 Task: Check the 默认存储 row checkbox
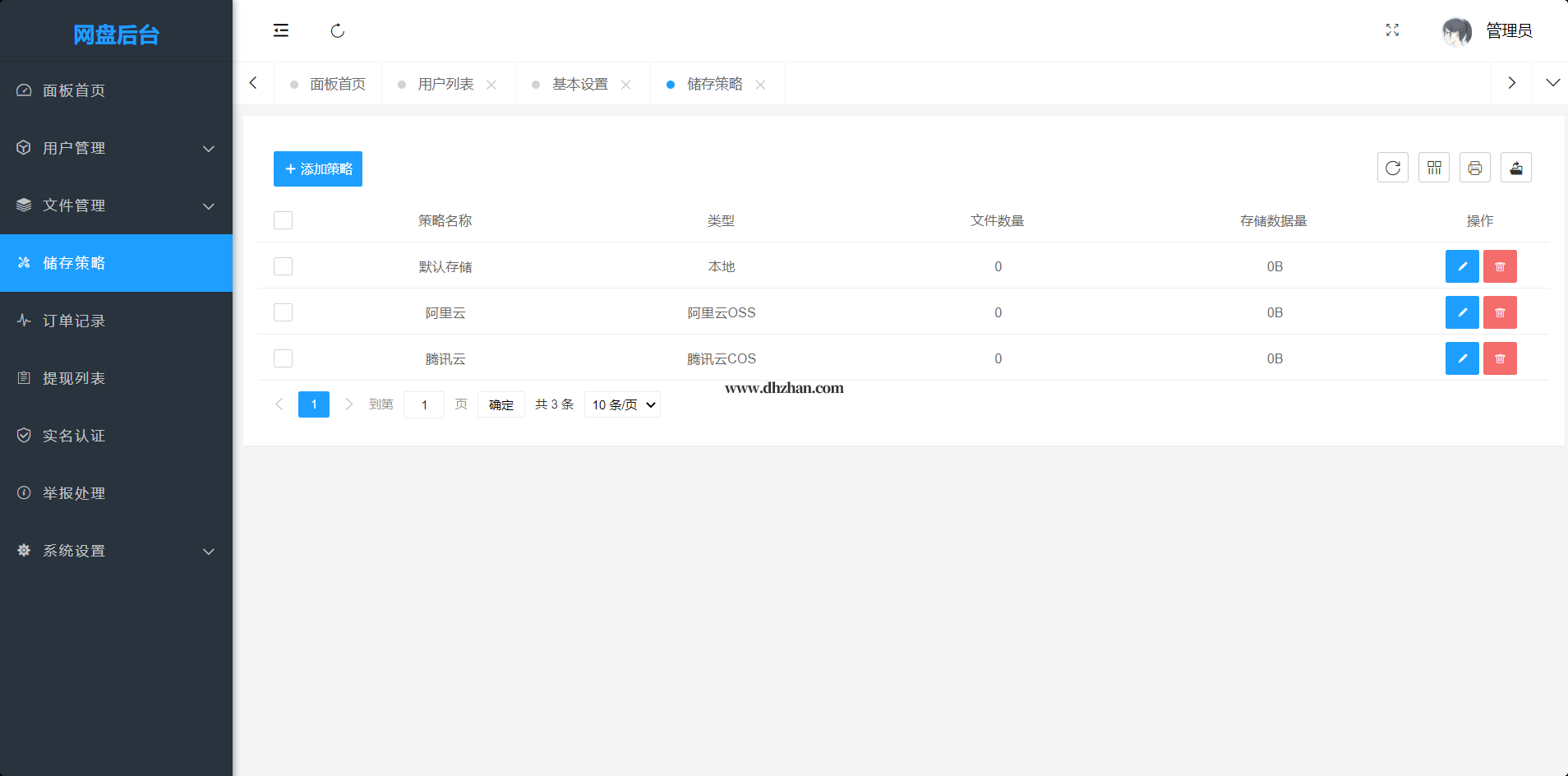284,266
